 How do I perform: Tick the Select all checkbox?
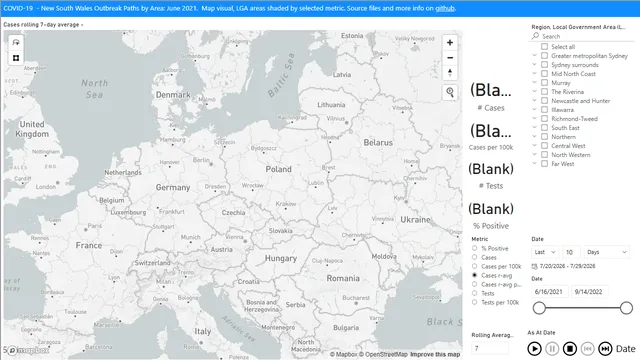pyautogui.click(x=544, y=47)
